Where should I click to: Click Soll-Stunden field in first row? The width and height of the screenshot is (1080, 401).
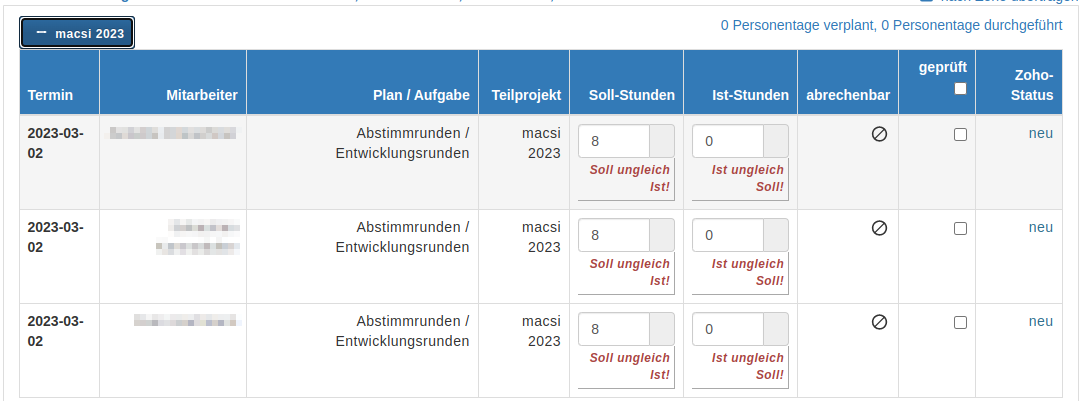coord(614,141)
